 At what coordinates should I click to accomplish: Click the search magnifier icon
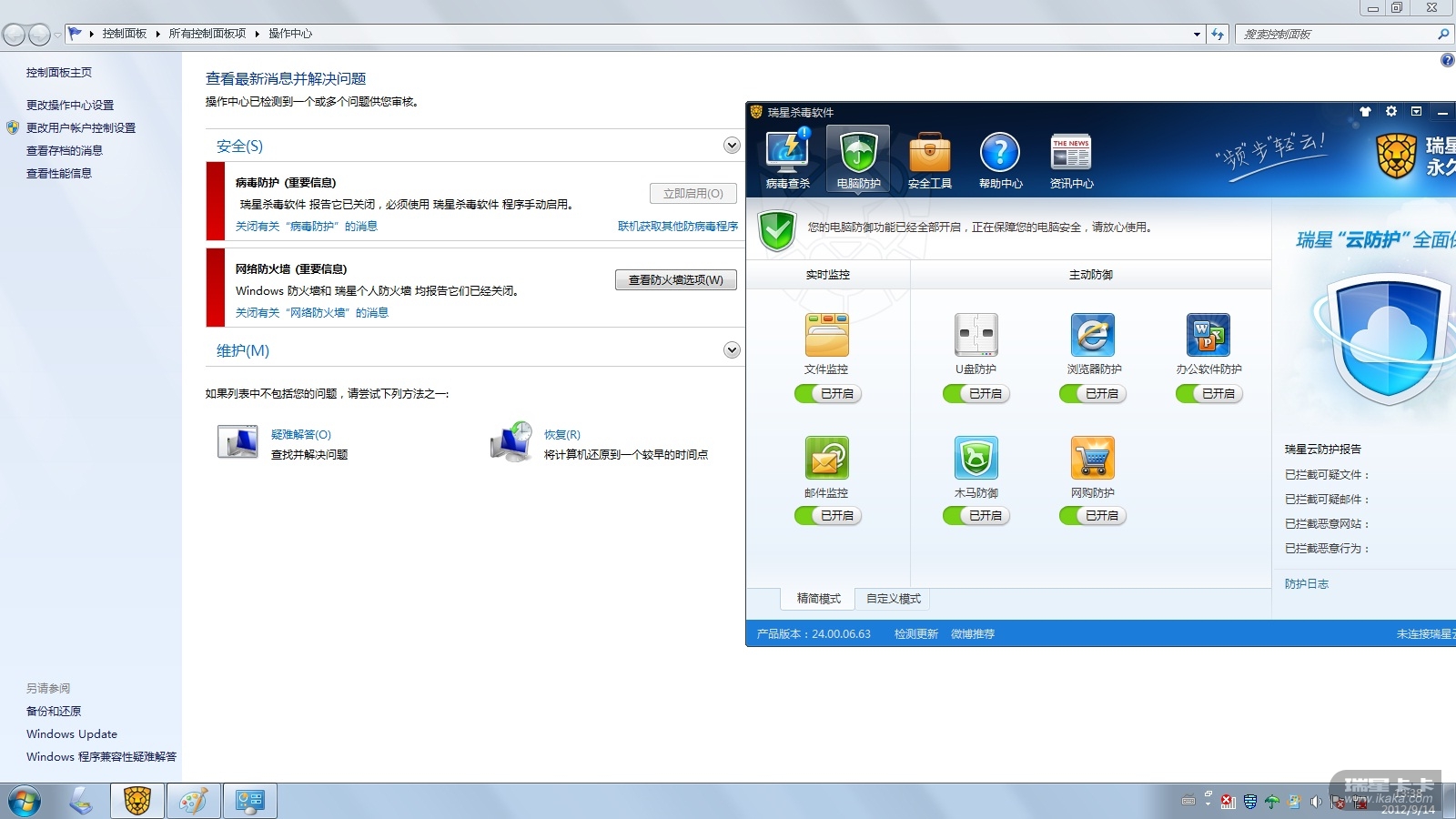click(1443, 35)
